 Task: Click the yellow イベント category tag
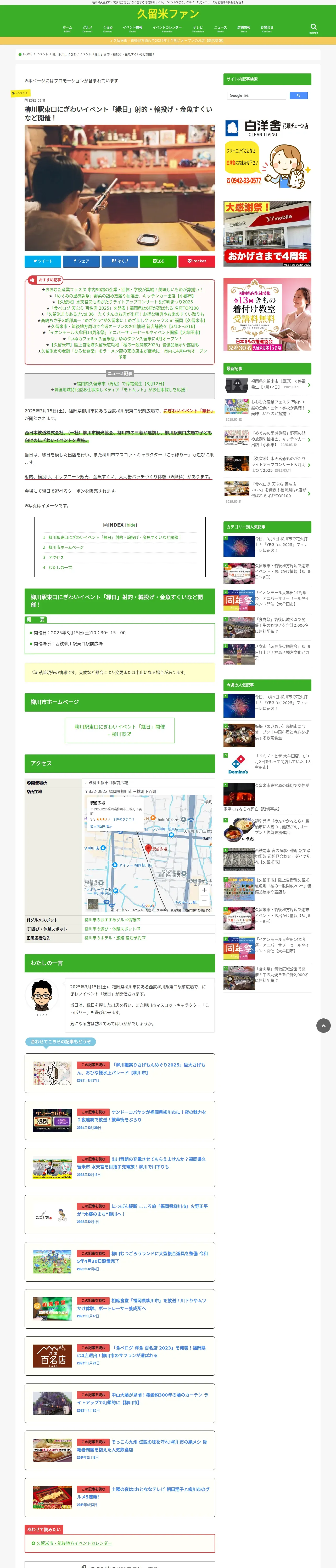pos(21,93)
